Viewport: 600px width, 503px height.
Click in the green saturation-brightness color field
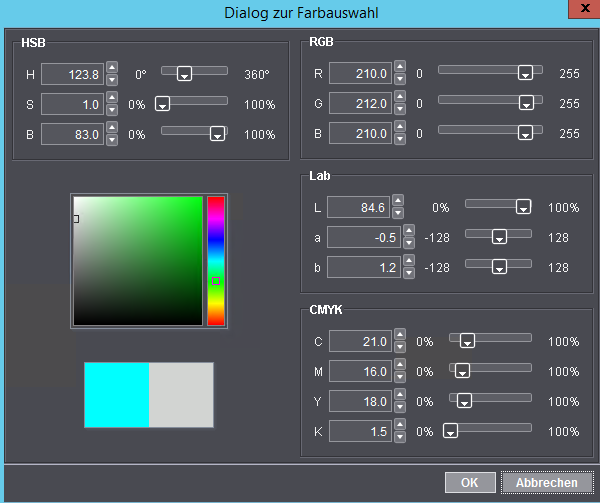coord(138,260)
